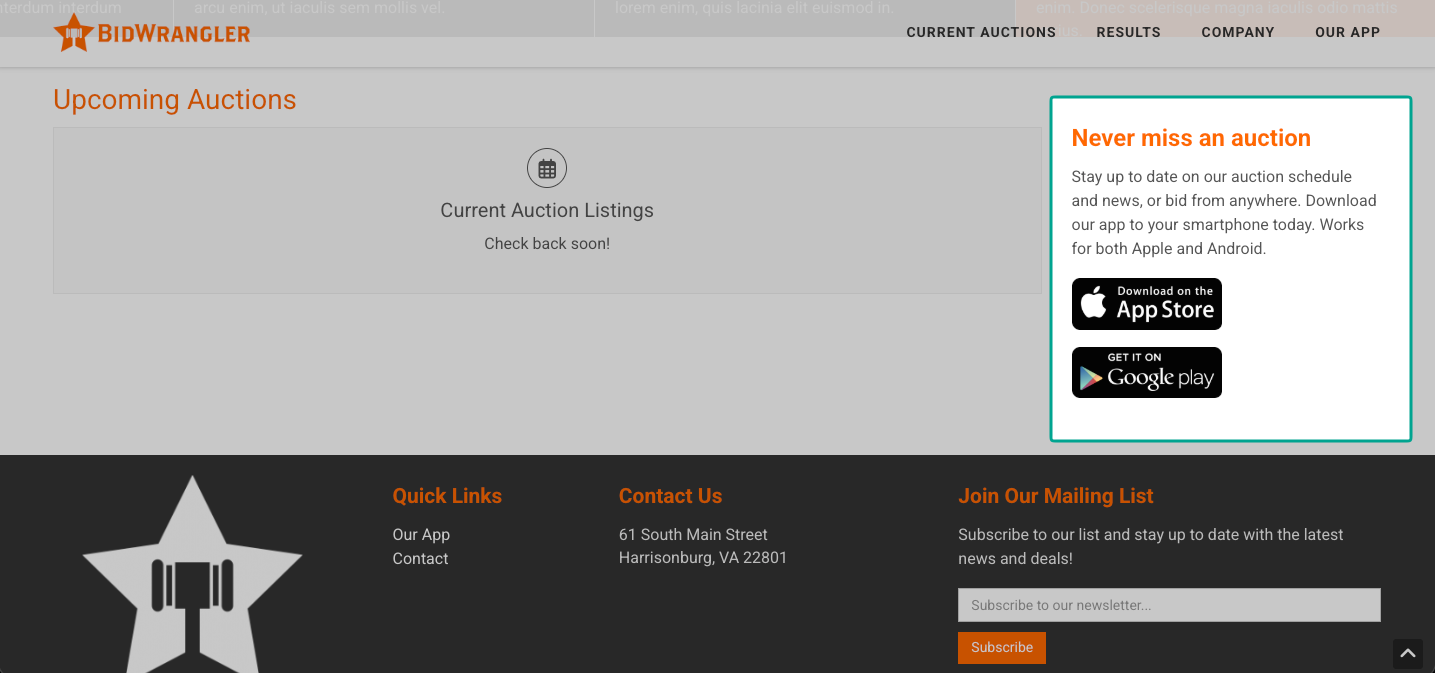Click the BidWrangler wordmark text

[174, 35]
